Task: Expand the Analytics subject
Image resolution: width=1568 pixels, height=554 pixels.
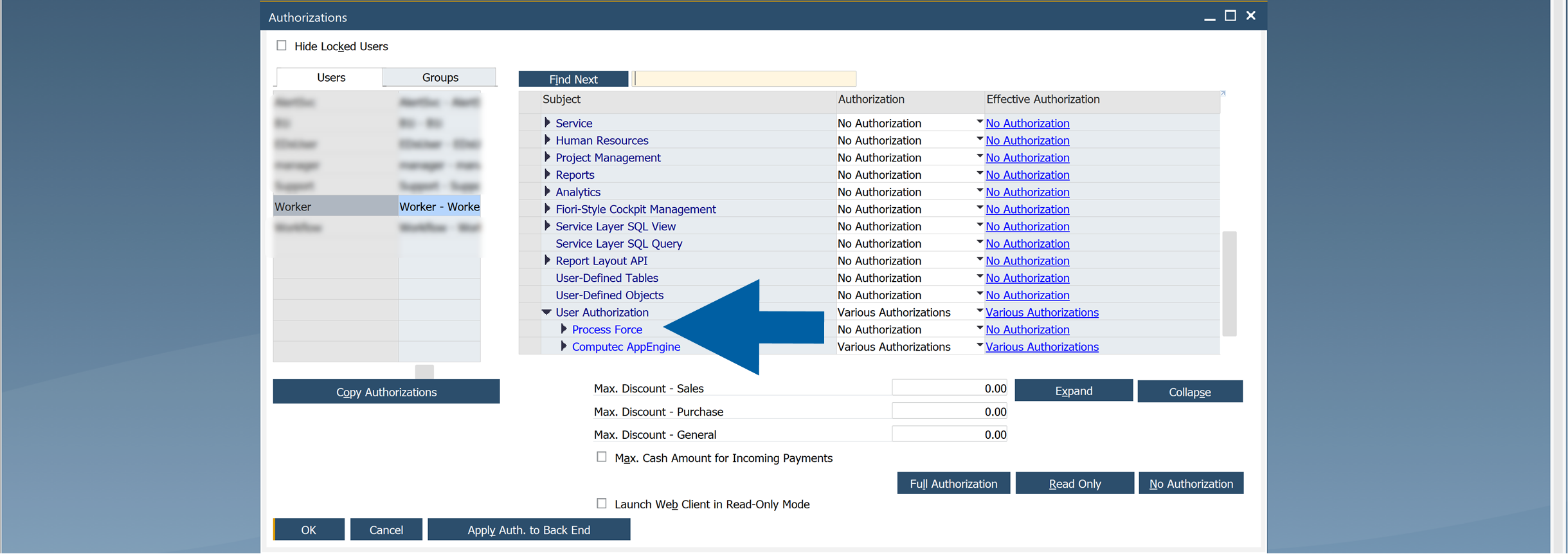Action: pyautogui.click(x=547, y=191)
